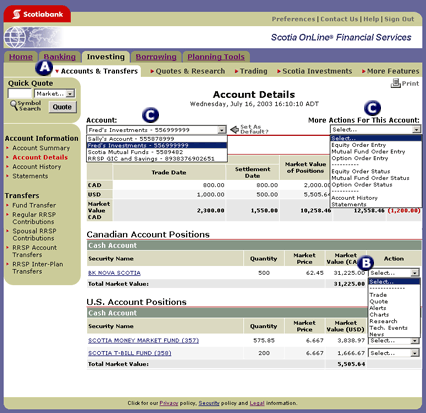Click the Quote button

click(62, 107)
